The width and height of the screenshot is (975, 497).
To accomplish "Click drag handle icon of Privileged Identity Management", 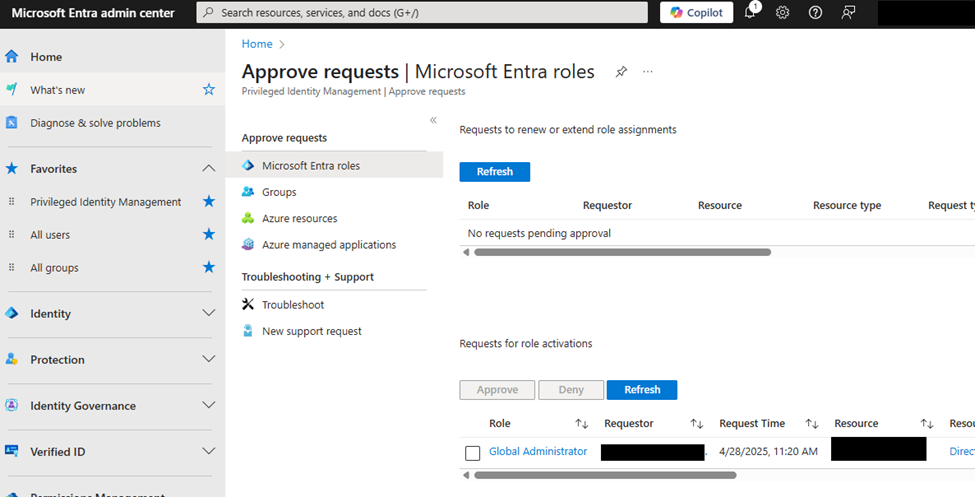I will coord(11,202).
